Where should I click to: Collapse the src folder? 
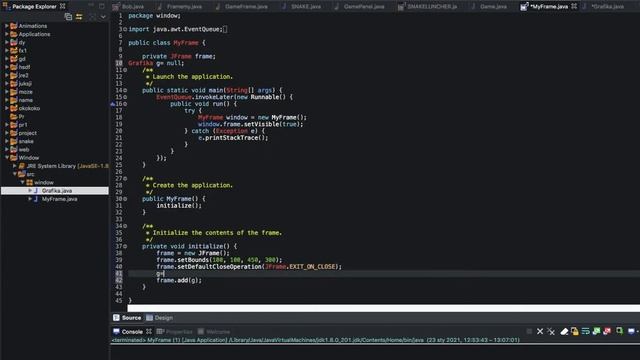pyautogui.click(x=15, y=174)
